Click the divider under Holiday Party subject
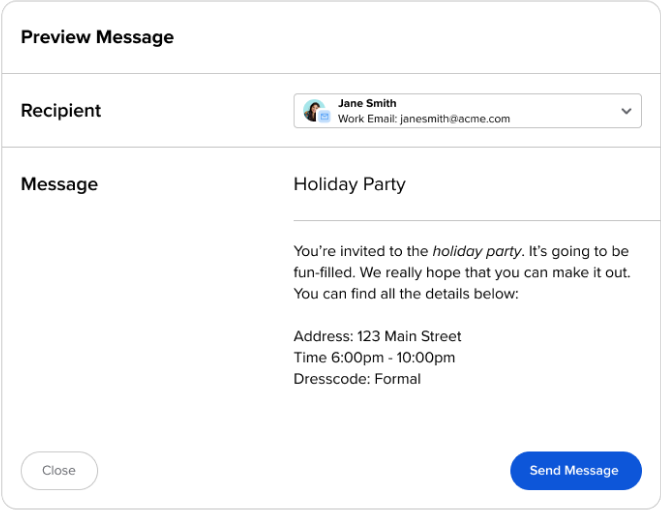The width and height of the screenshot is (661, 510). (x=476, y=220)
